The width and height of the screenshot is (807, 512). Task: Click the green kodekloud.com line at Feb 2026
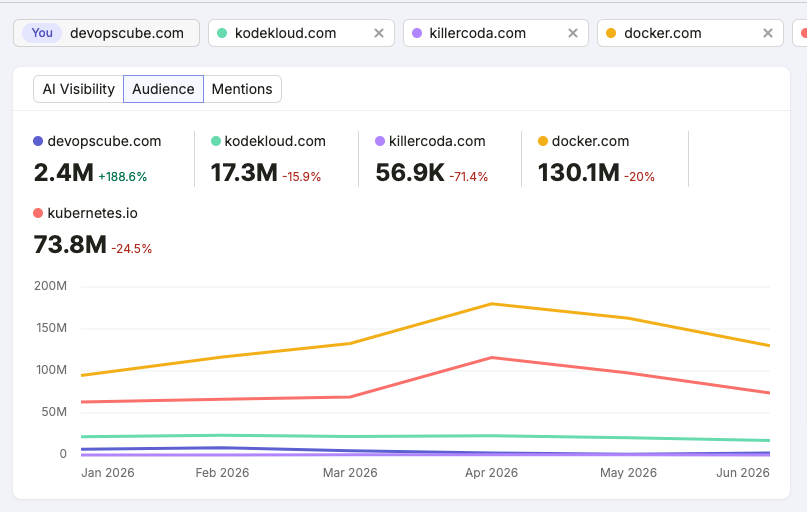click(222, 435)
